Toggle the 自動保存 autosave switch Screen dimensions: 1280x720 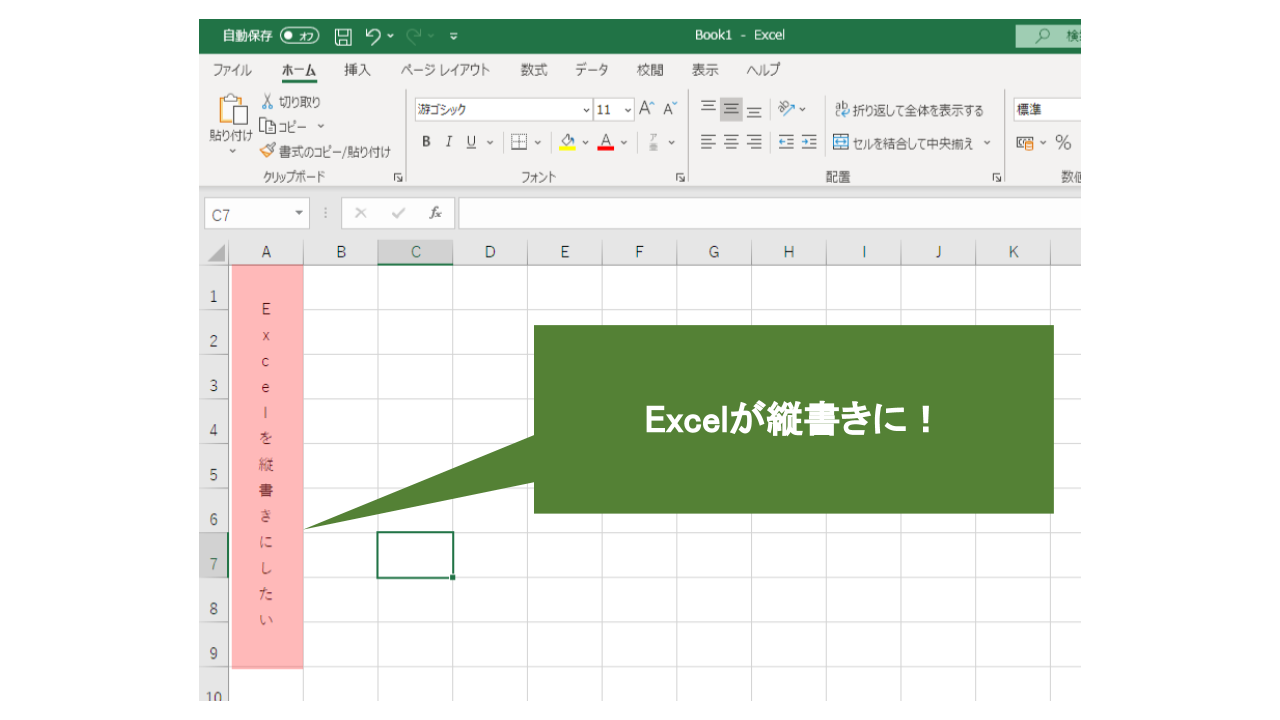pos(299,35)
